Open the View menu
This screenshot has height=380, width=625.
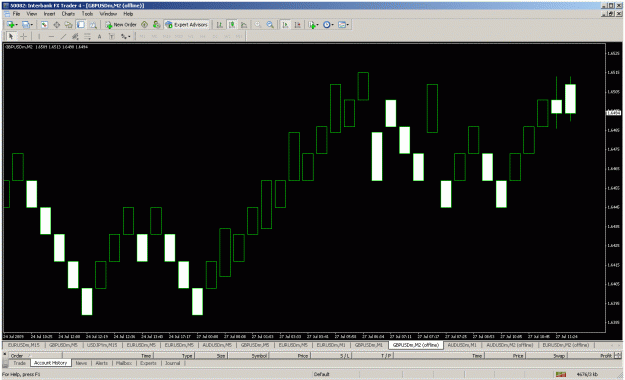point(31,14)
